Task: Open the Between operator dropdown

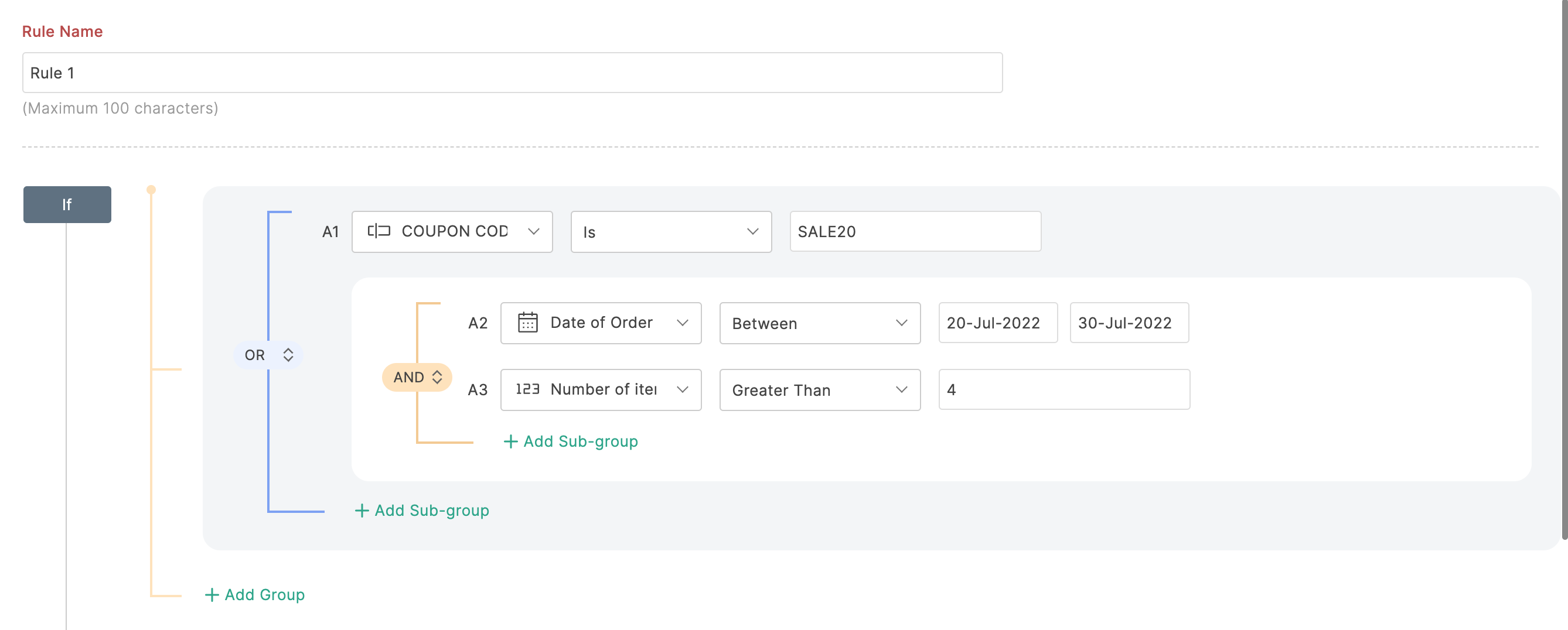Action: pos(819,323)
